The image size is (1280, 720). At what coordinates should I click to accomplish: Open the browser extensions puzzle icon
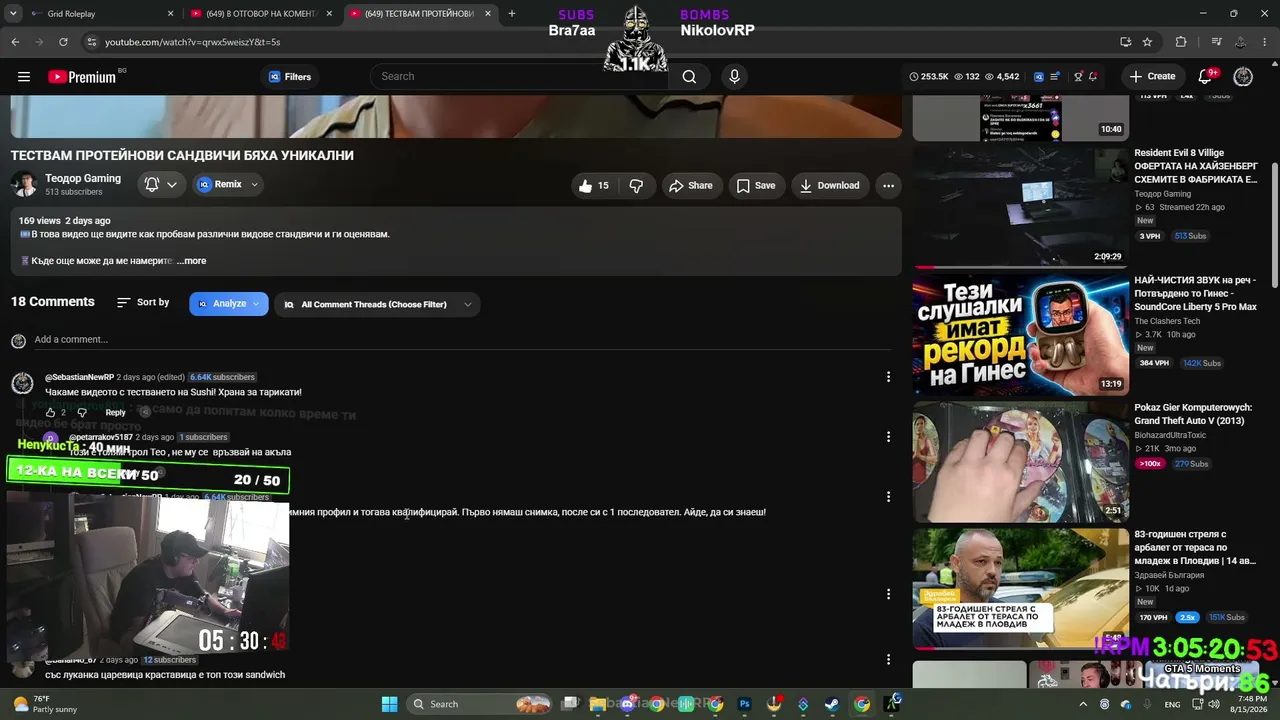[1181, 42]
